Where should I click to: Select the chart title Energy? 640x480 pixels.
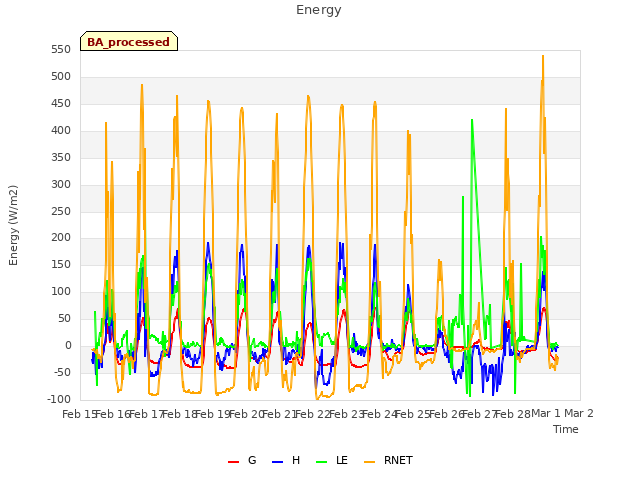[319, 10]
